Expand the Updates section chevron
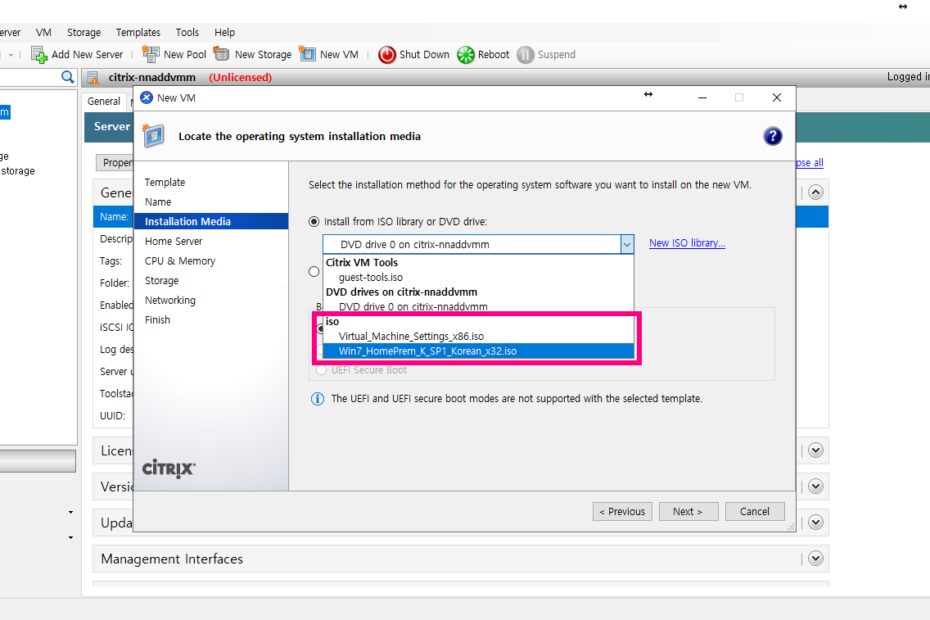 click(x=816, y=523)
